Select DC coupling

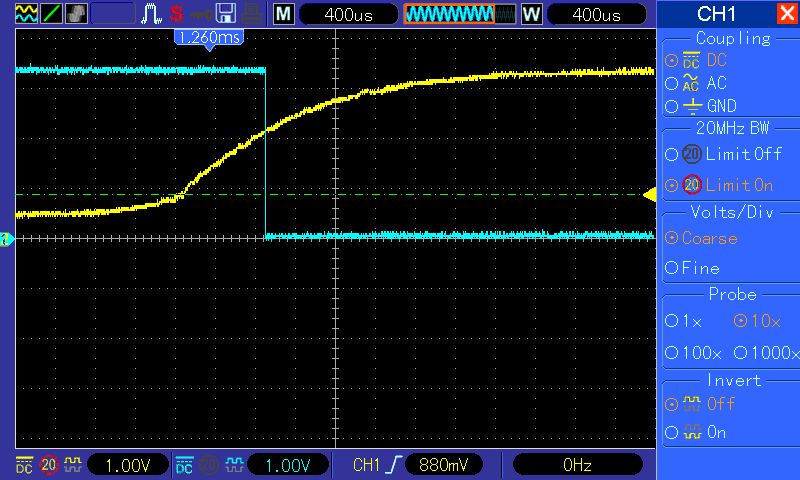696,60
